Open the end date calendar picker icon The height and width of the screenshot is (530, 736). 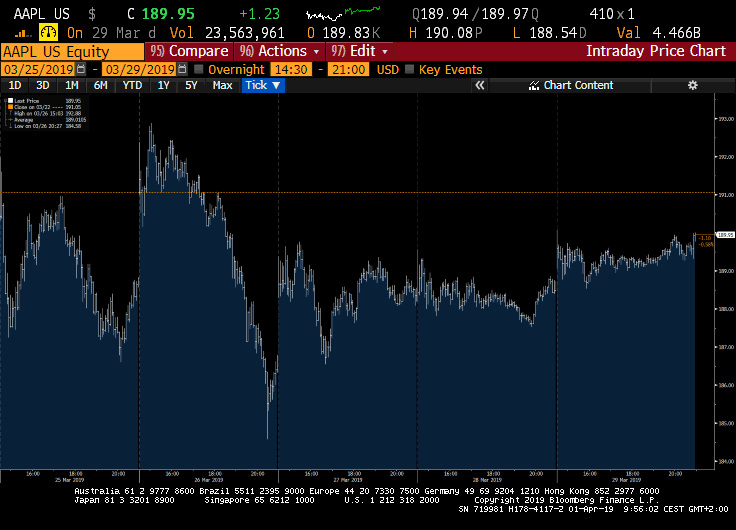(x=182, y=69)
